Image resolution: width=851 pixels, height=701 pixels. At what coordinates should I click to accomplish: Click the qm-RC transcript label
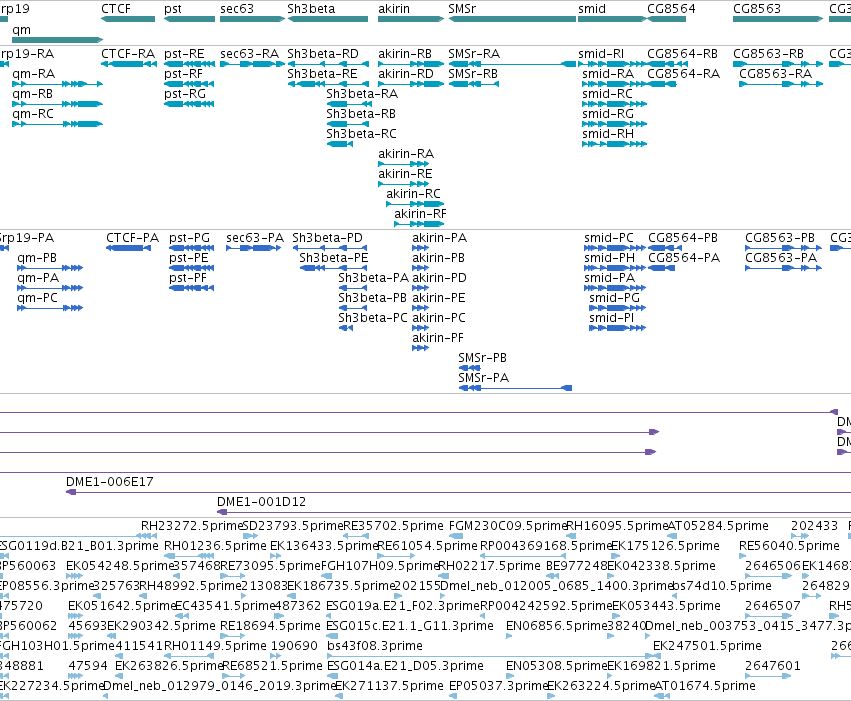tap(33, 114)
